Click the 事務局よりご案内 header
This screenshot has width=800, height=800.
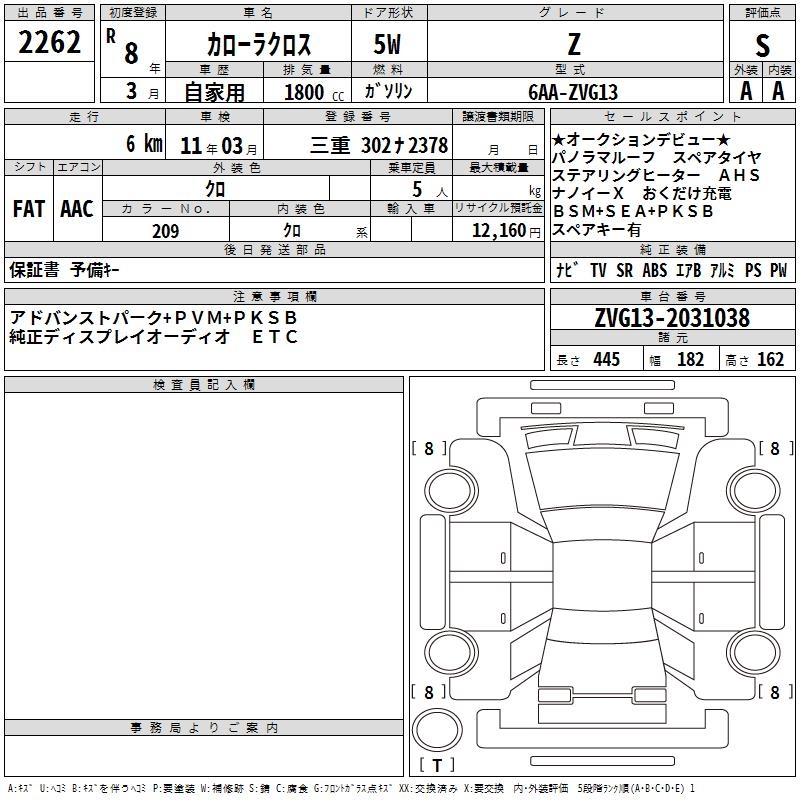tap(204, 728)
